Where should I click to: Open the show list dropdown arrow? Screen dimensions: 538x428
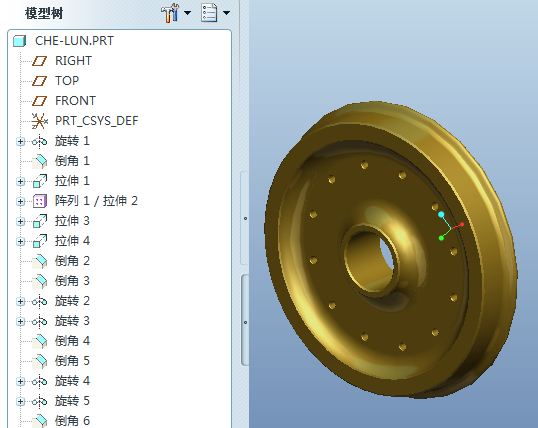(226, 13)
